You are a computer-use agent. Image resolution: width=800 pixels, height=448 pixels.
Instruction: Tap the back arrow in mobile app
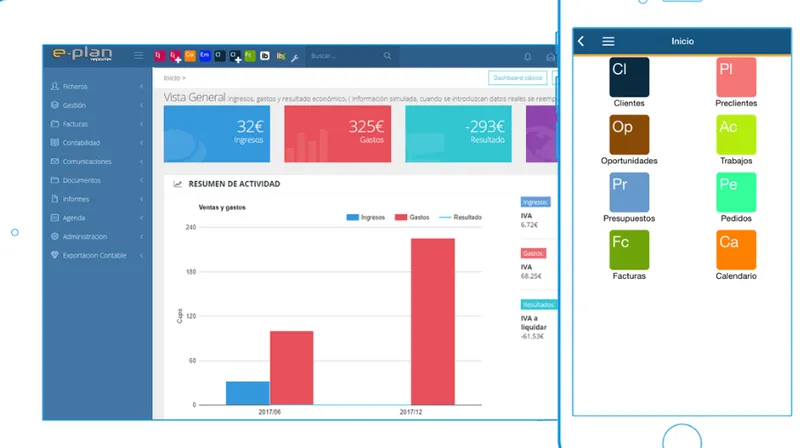(581, 41)
